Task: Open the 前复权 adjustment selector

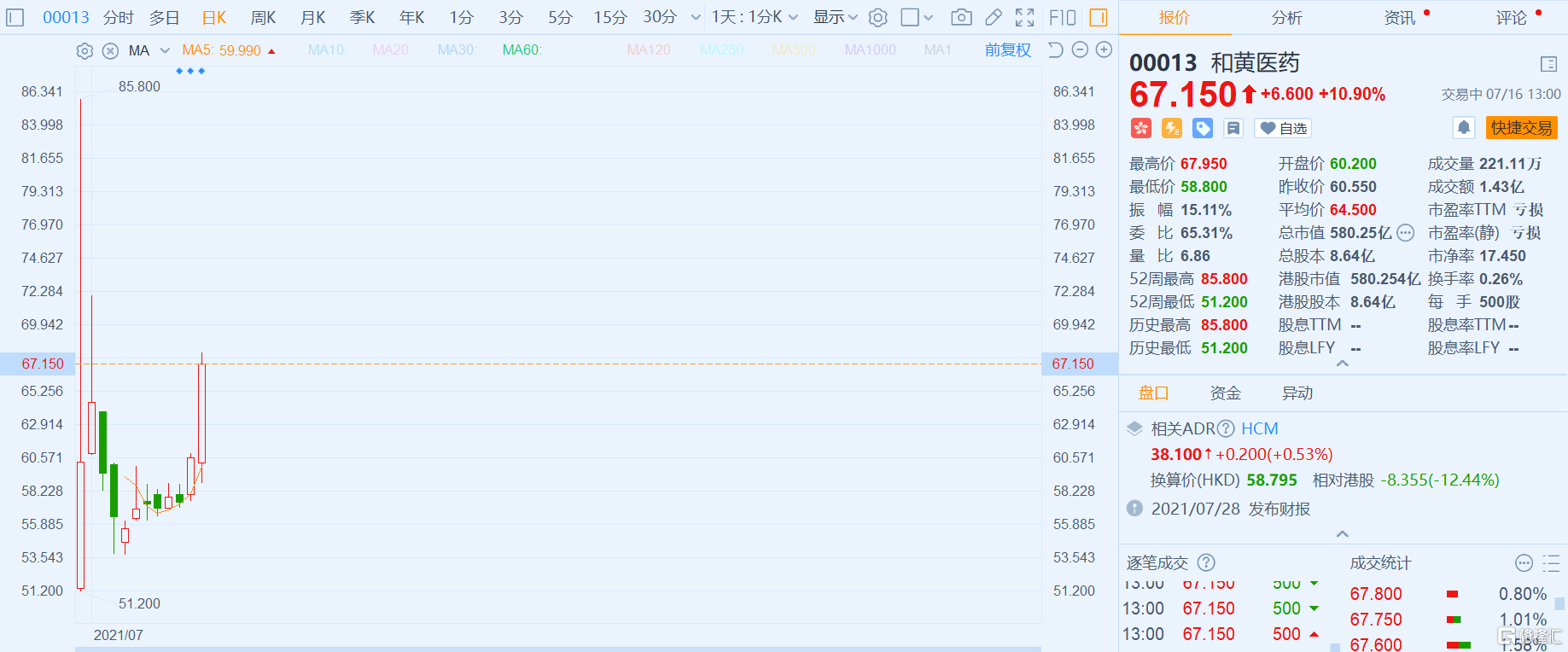Action: tap(1008, 50)
